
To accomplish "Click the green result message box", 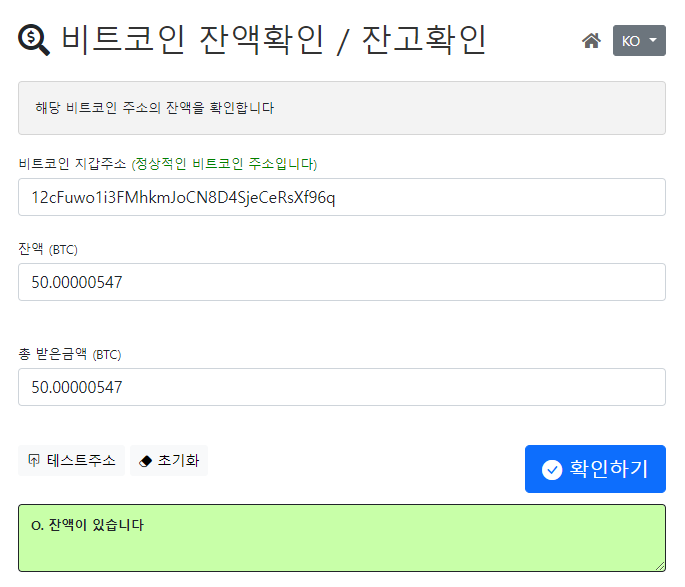I will click(x=342, y=538).
